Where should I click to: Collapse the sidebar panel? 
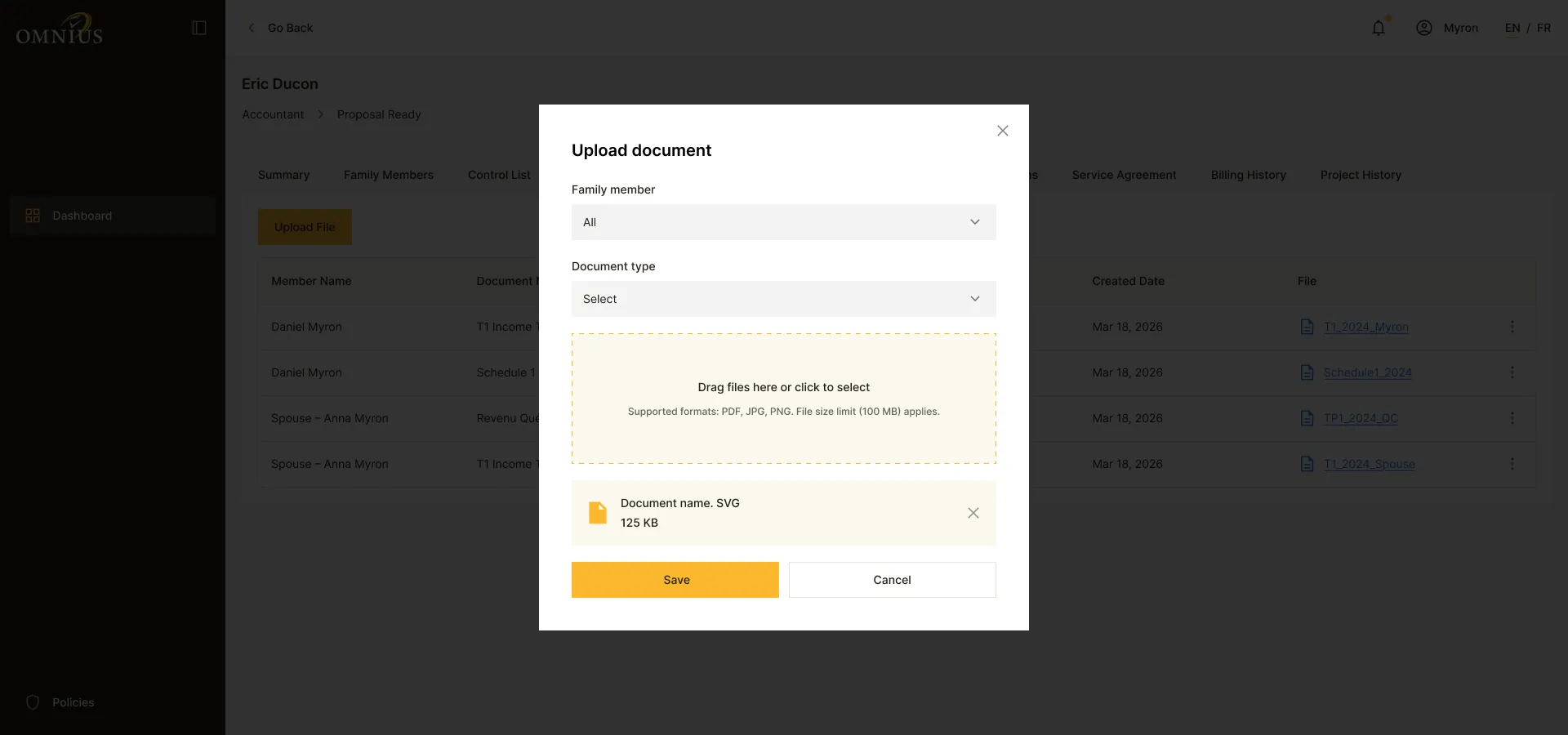(x=199, y=28)
